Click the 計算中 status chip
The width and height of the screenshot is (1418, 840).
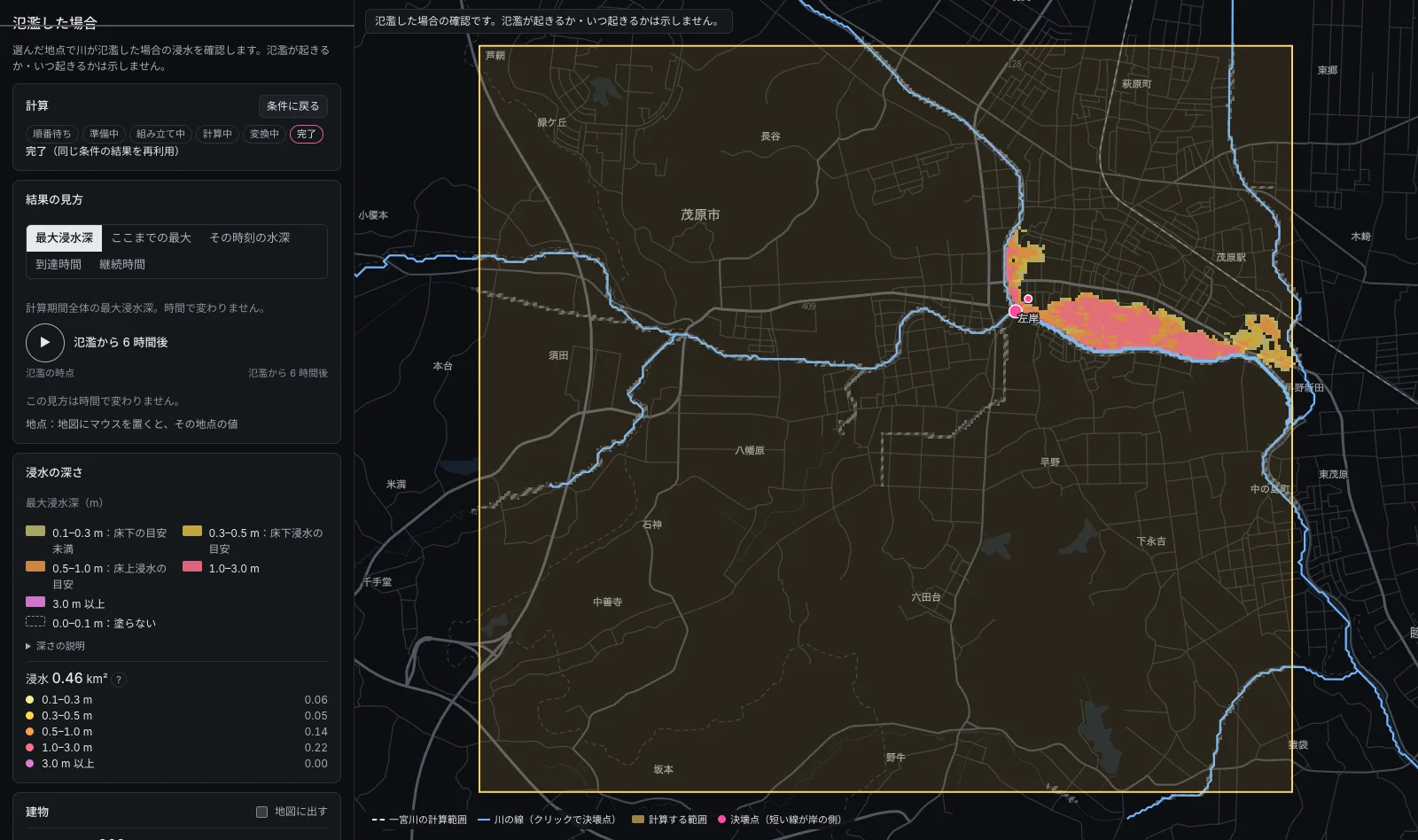coord(217,134)
